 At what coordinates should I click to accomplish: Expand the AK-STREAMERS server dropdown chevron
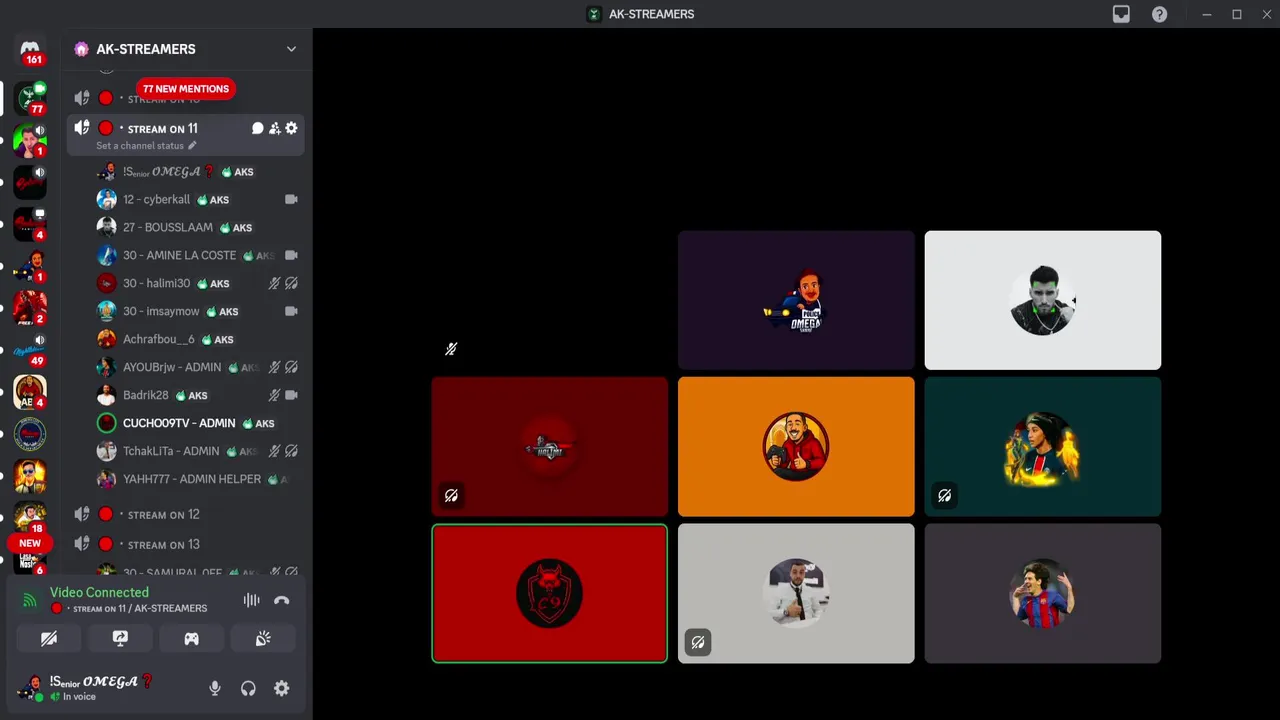click(291, 49)
